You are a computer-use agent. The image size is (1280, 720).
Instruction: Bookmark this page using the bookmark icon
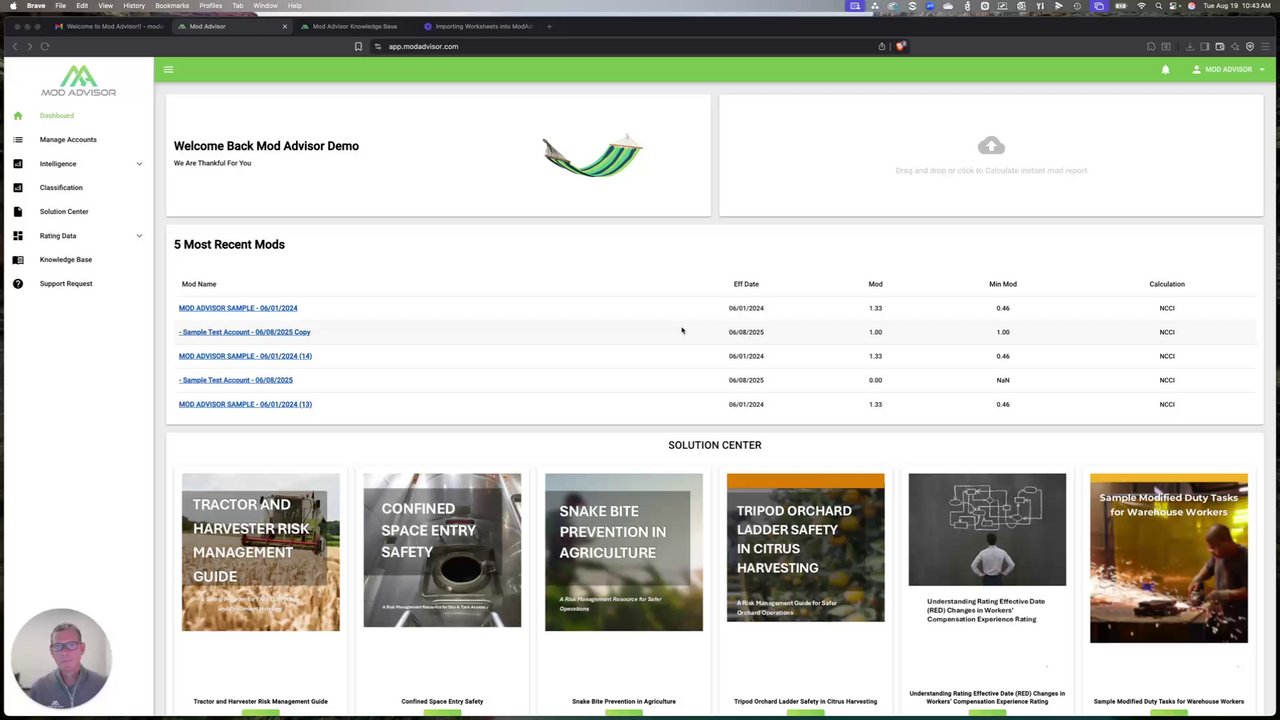358,46
